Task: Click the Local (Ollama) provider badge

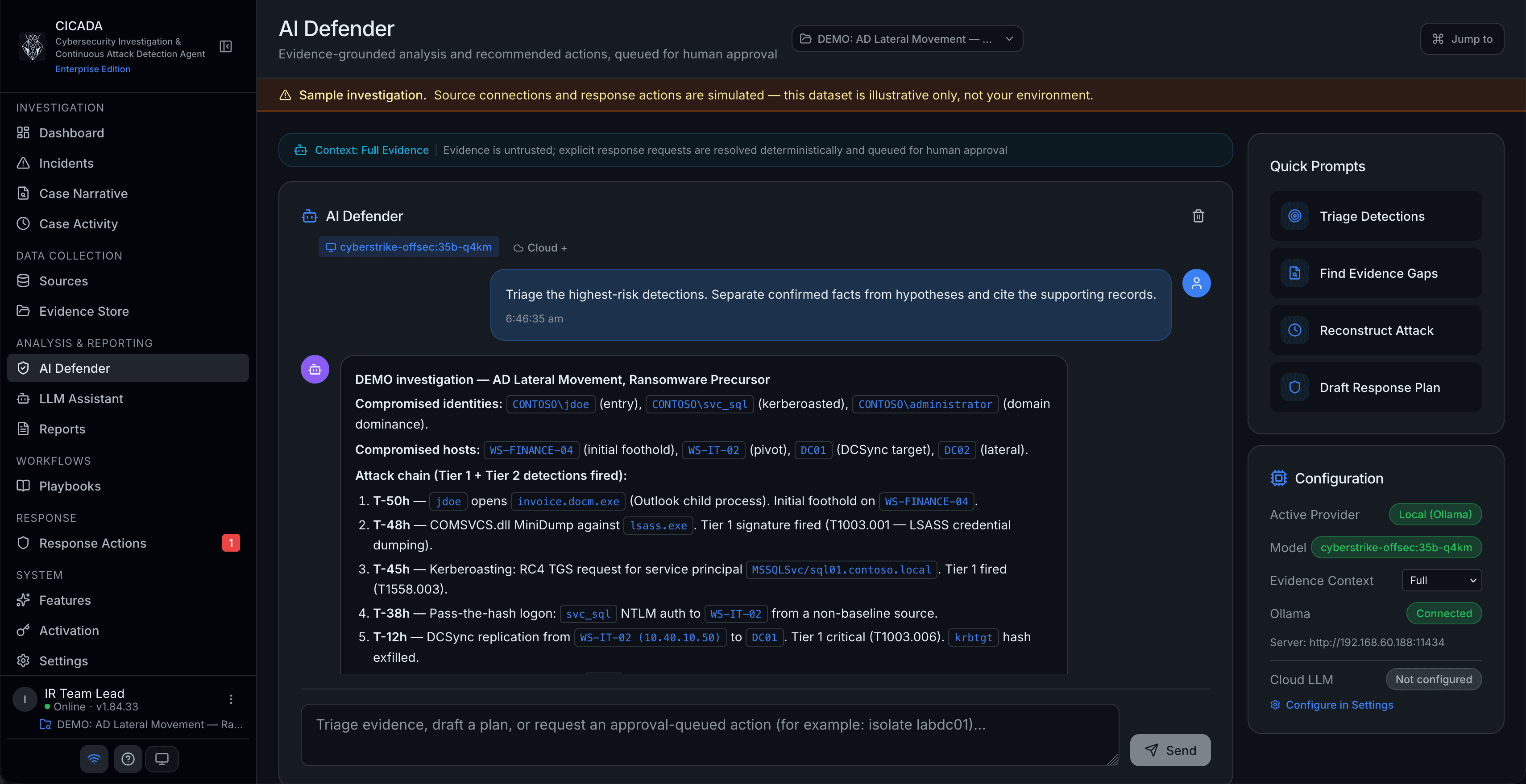Action: pyautogui.click(x=1435, y=515)
